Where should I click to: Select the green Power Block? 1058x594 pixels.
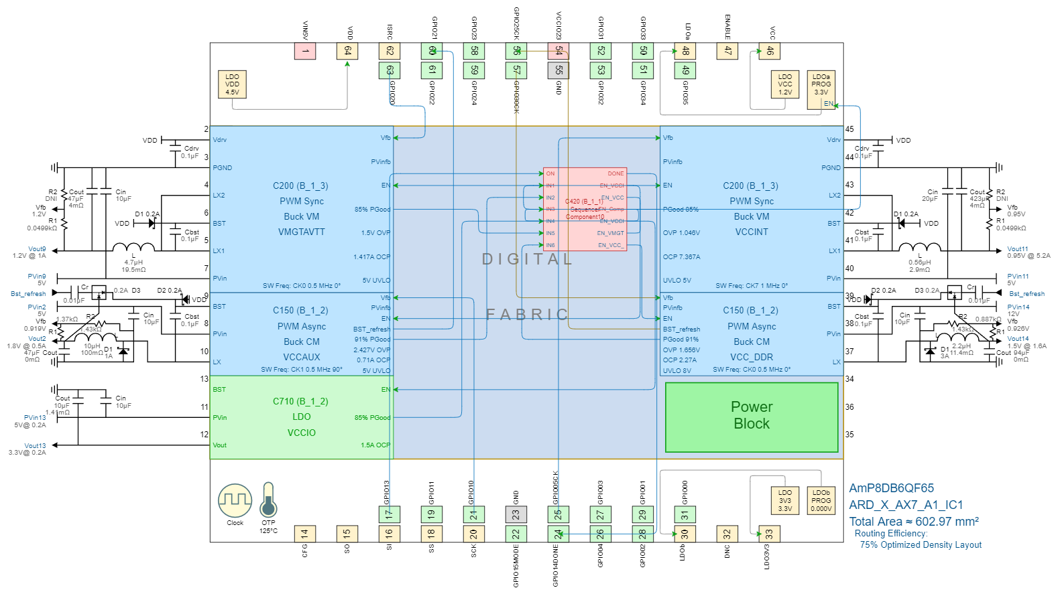click(x=751, y=416)
